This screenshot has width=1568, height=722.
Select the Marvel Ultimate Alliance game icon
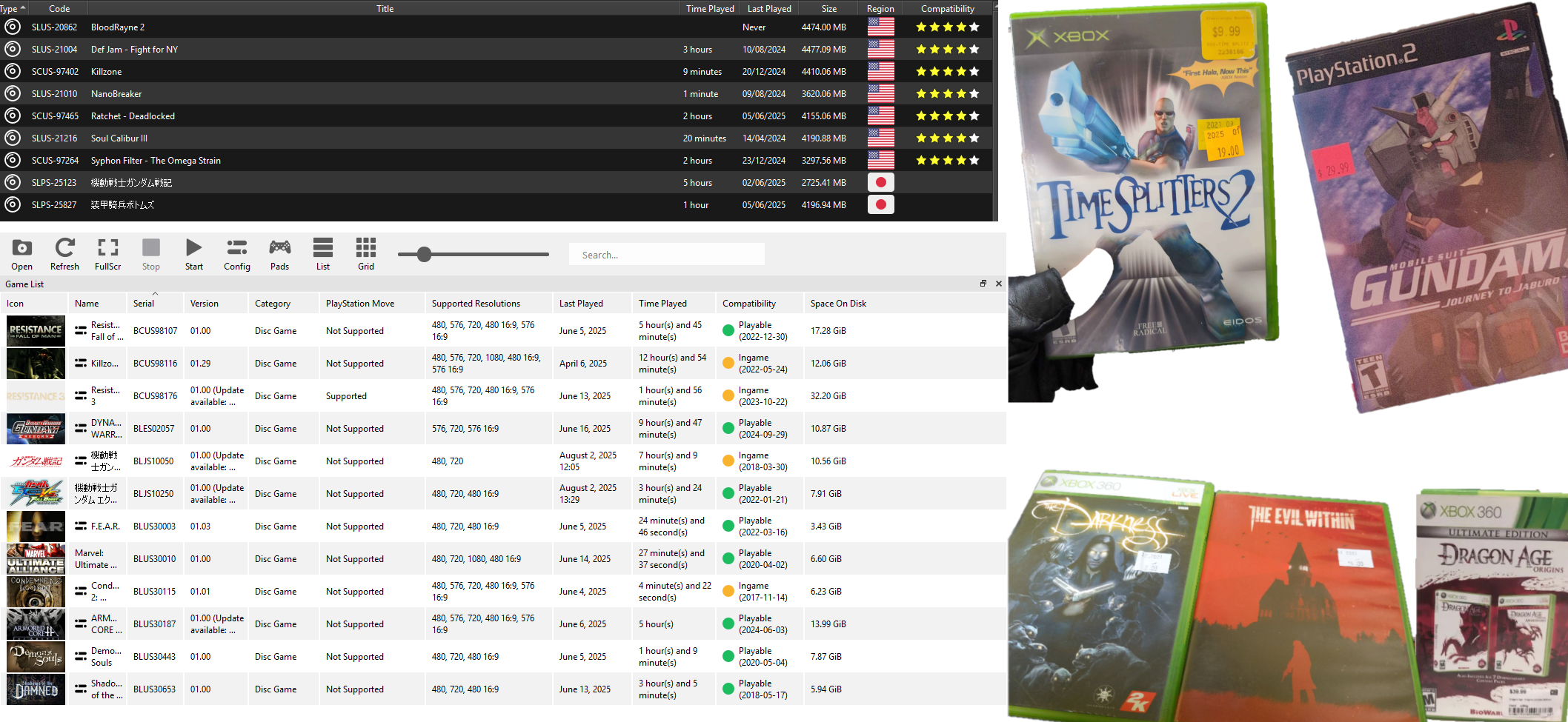click(36, 559)
